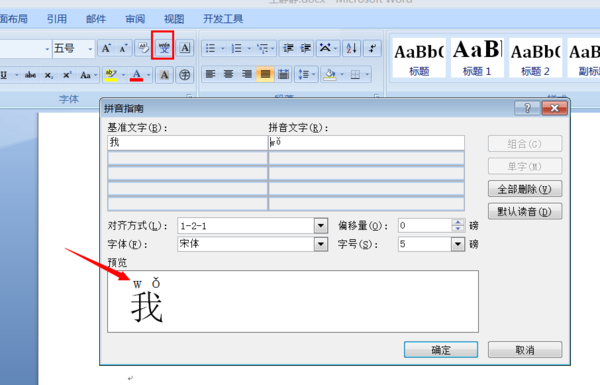Viewport: 600px width, 385px height.
Task: Close the 拼音指南 dialog
Action: 554,108
